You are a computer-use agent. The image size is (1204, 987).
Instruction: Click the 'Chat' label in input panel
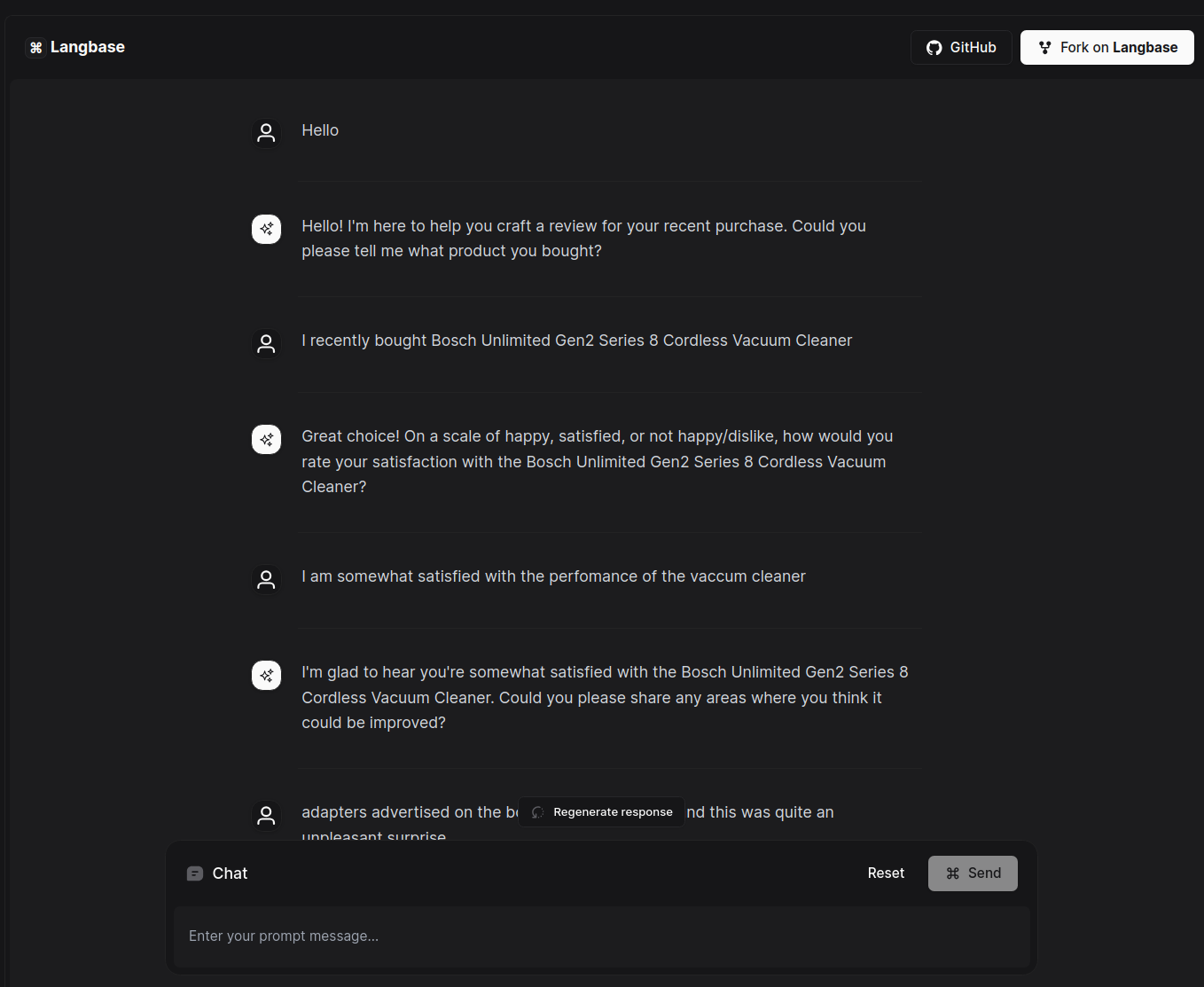pos(230,873)
